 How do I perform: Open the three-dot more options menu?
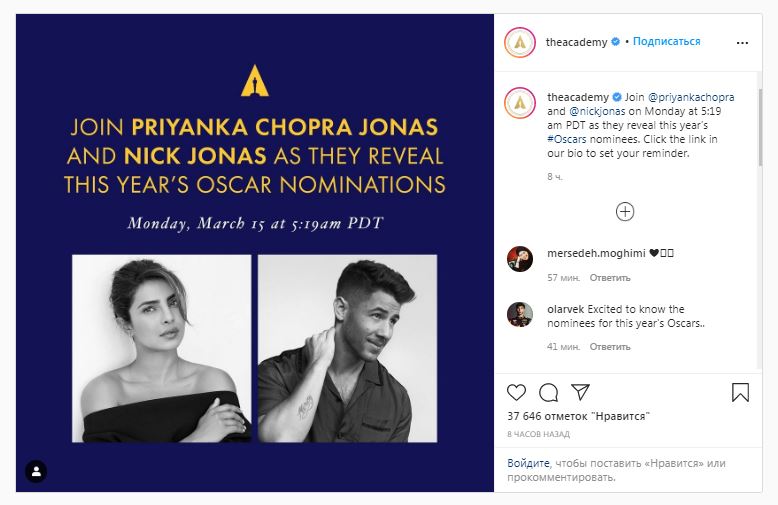point(744,42)
